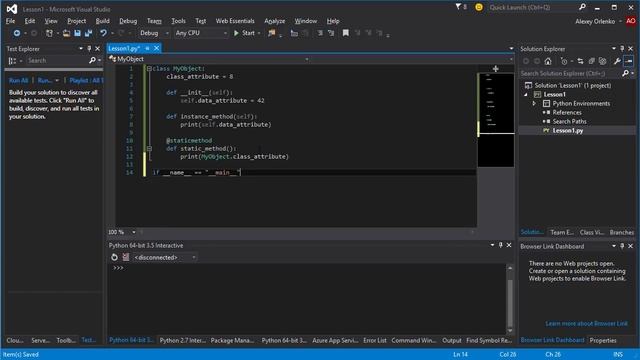Screen dimensions: 640x360
Task: Toggle auto-hide pin on Test Explorer
Action: 89,49
